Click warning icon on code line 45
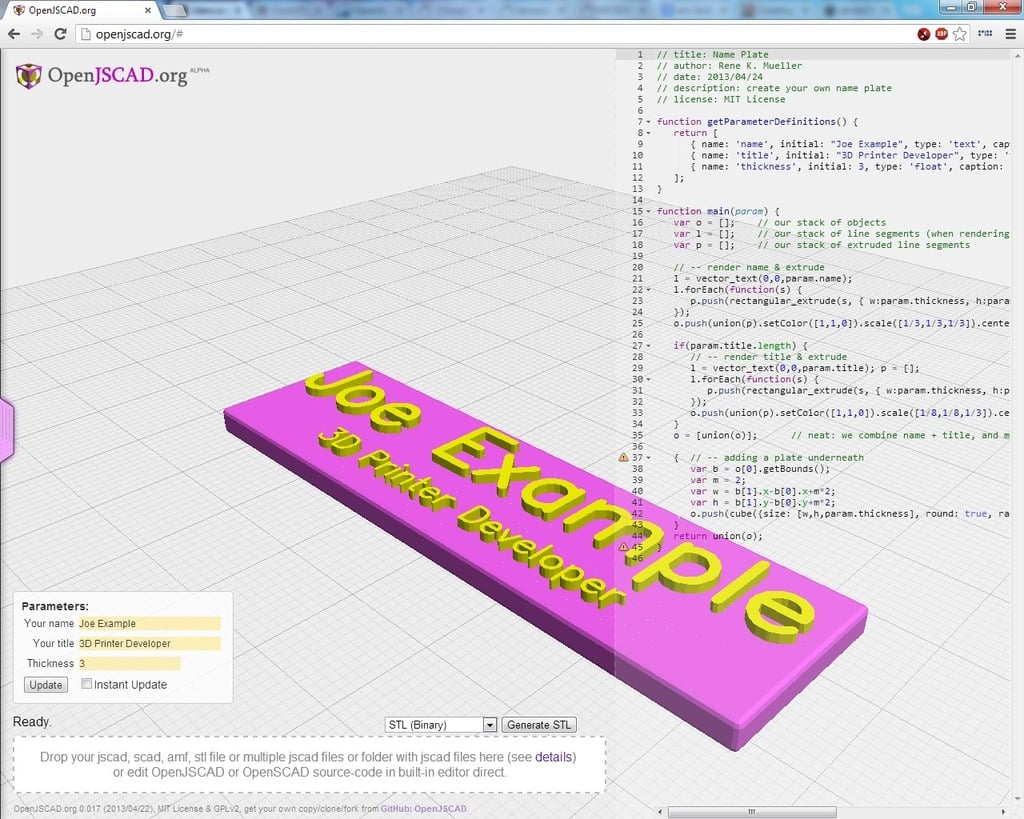The width and height of the screenshot is (1024, 819). (624, 547)
